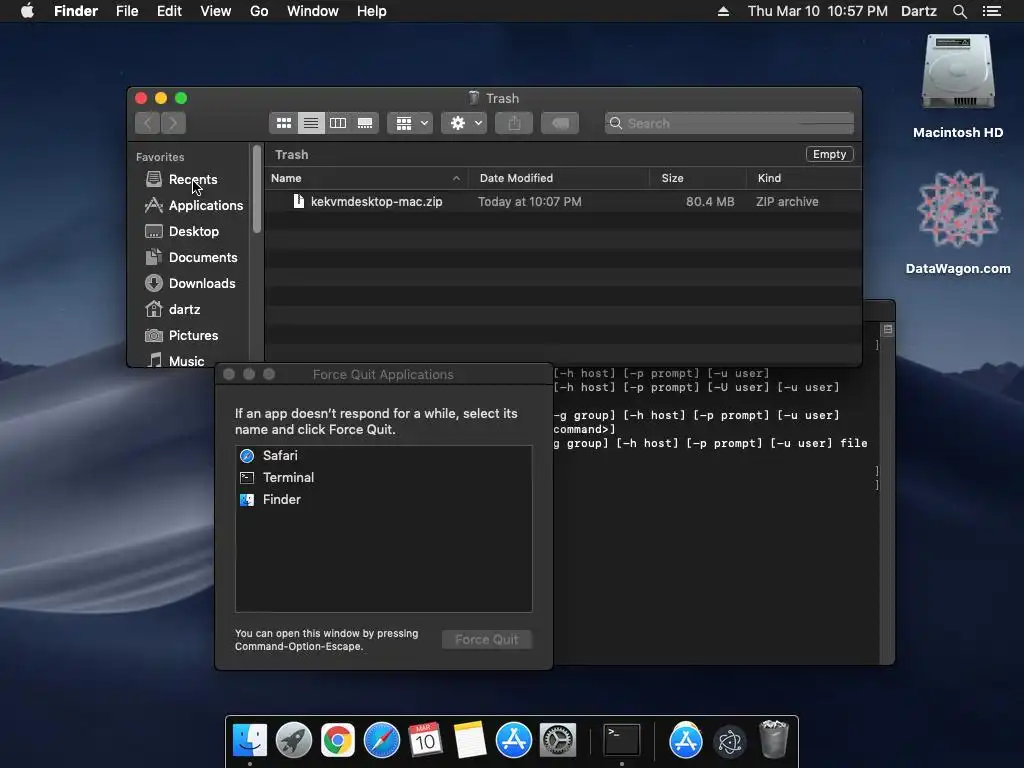The image size is (1024, 768).
Task: Open the File menu
Action: click(x=127, y=11)
